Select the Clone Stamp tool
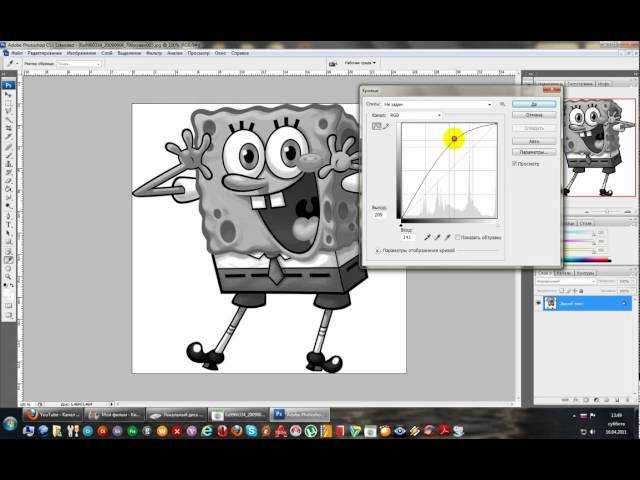640x480 pixels. [x=8, y=165]
